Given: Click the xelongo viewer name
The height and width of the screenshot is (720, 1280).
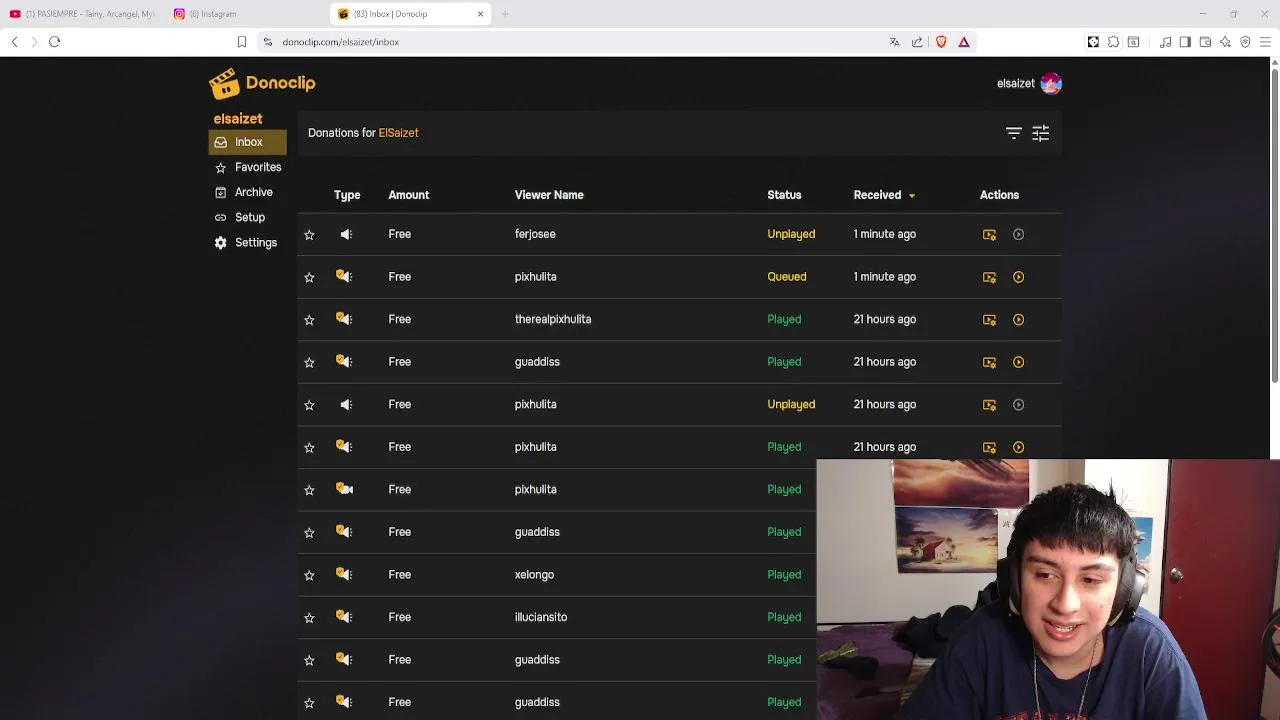Looking at the screenshot, I should [534, 575].
